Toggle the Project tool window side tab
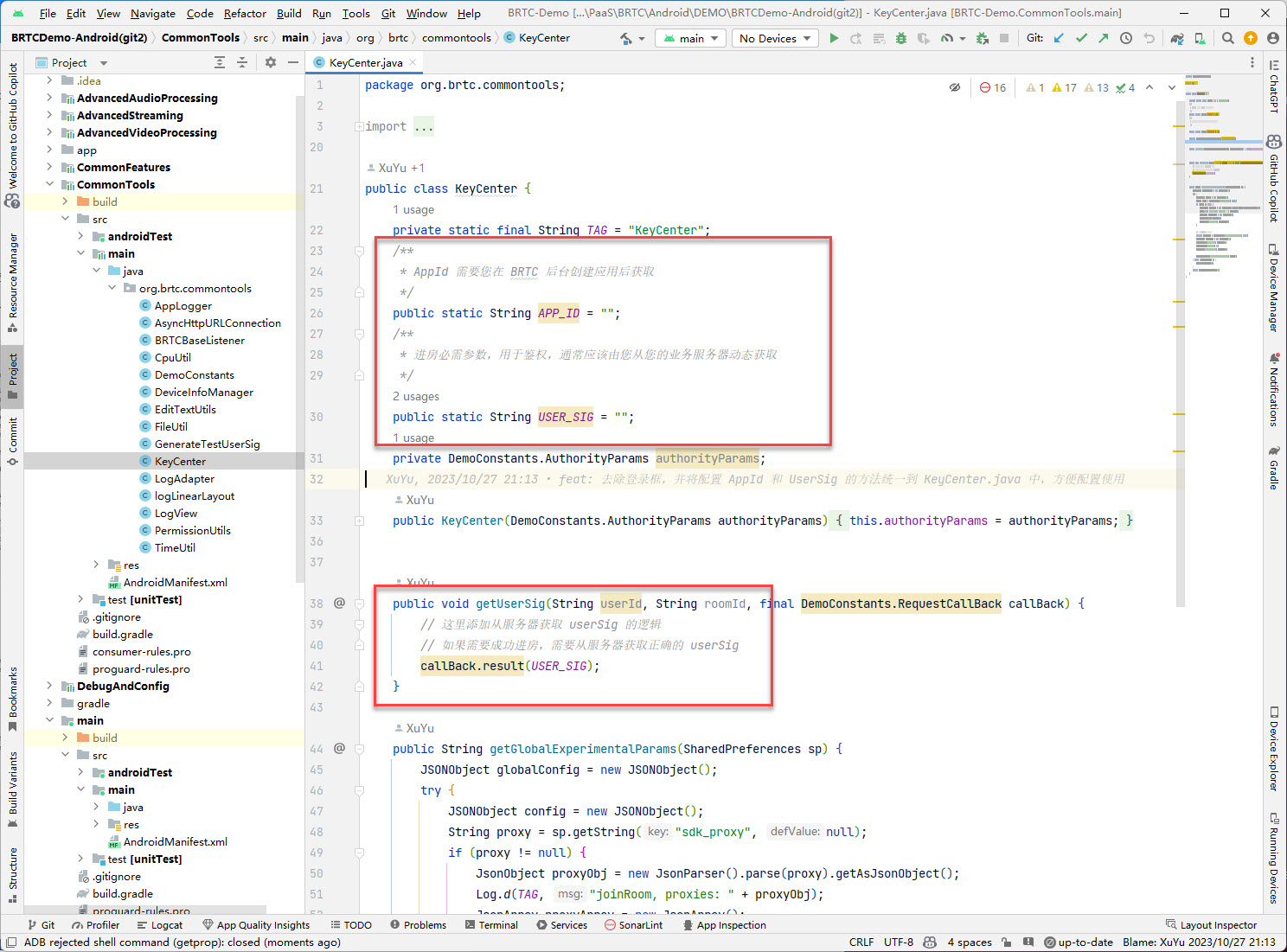This screenshot has width=1287, height=952. tap(13, 376)
